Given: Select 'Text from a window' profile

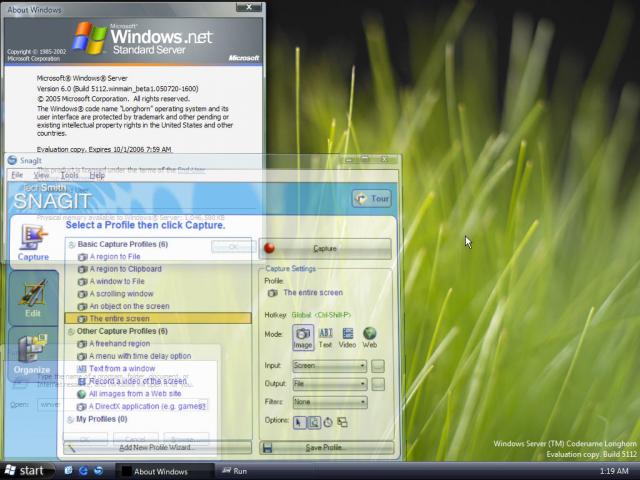Looking at the screenshot, I should click(x=122, y=369).
